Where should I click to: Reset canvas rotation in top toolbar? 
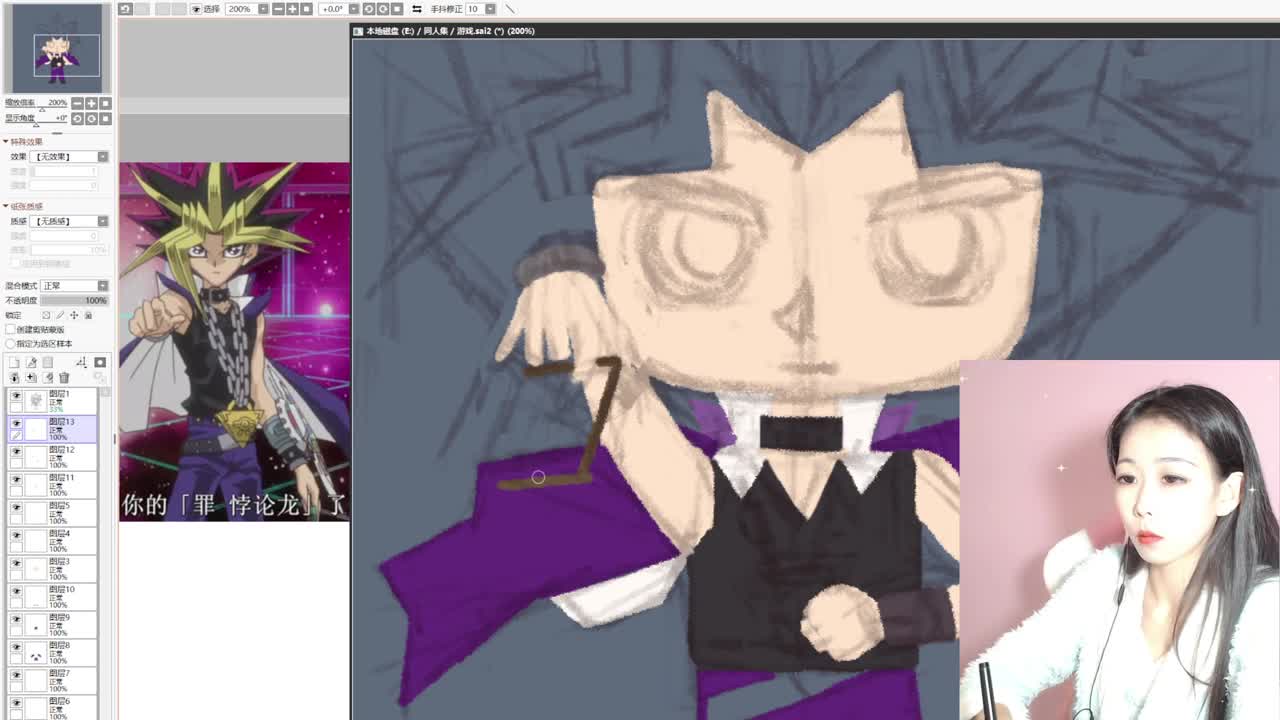(396, 9)
